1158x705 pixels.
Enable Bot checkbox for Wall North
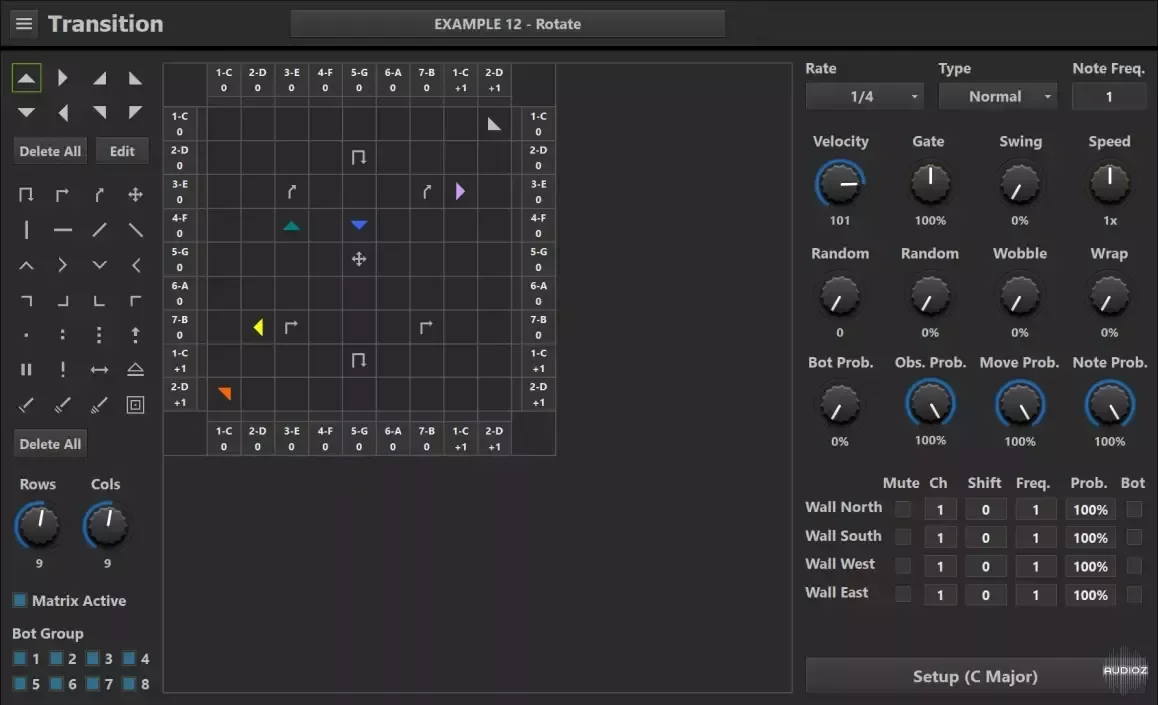pos(1134,509)
